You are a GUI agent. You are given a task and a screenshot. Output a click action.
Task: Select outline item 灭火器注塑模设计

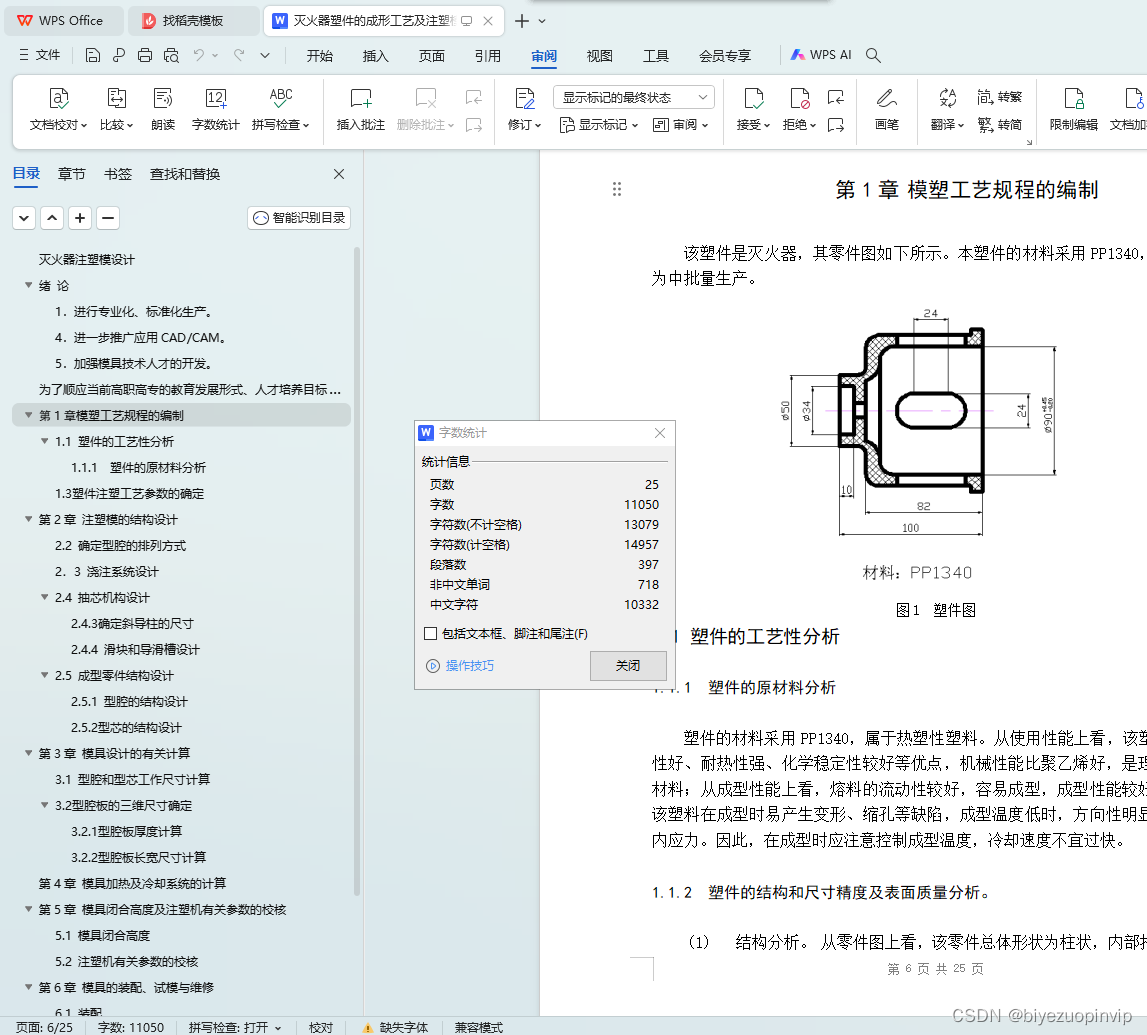coord(86,260)
